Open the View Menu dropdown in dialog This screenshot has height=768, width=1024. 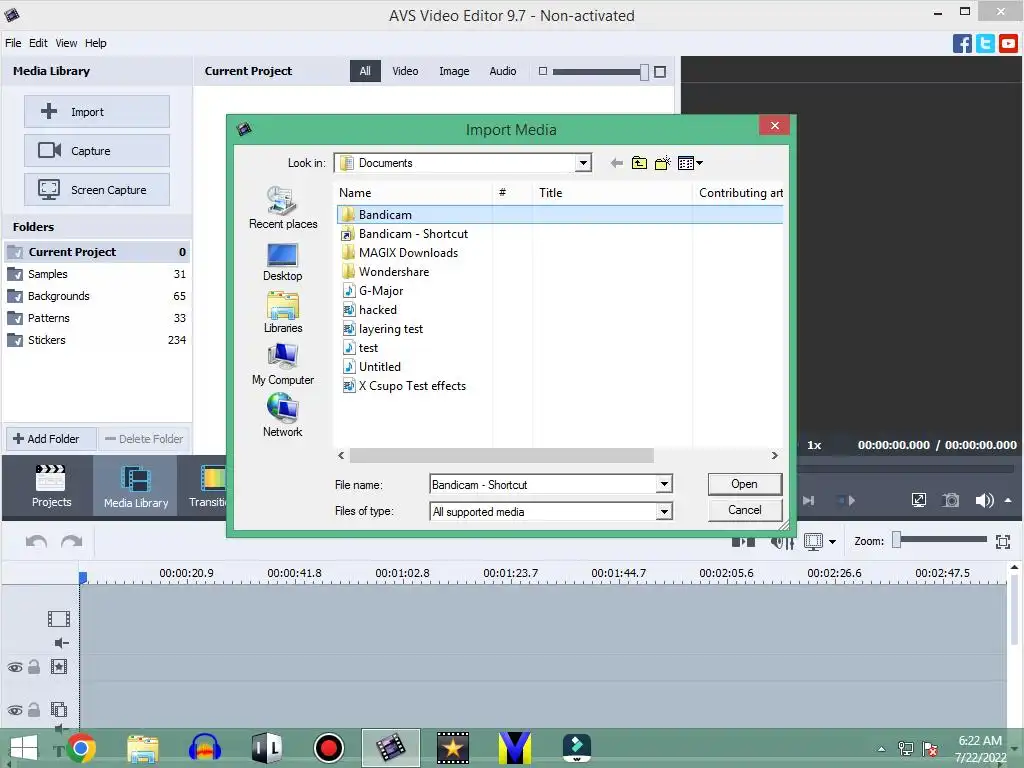click(690, 163)
